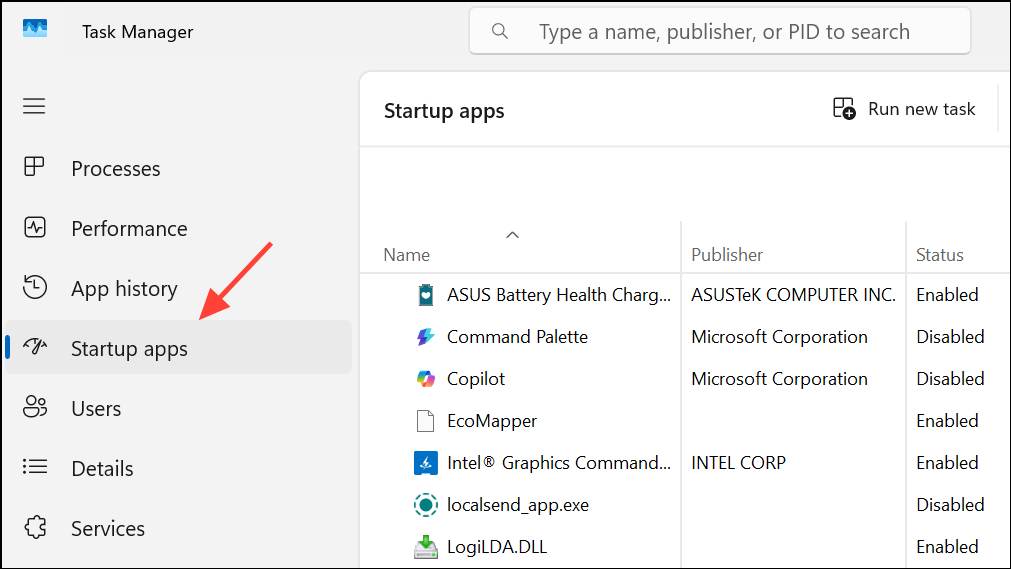Sort by the Status column header

(x=940, y=255)
